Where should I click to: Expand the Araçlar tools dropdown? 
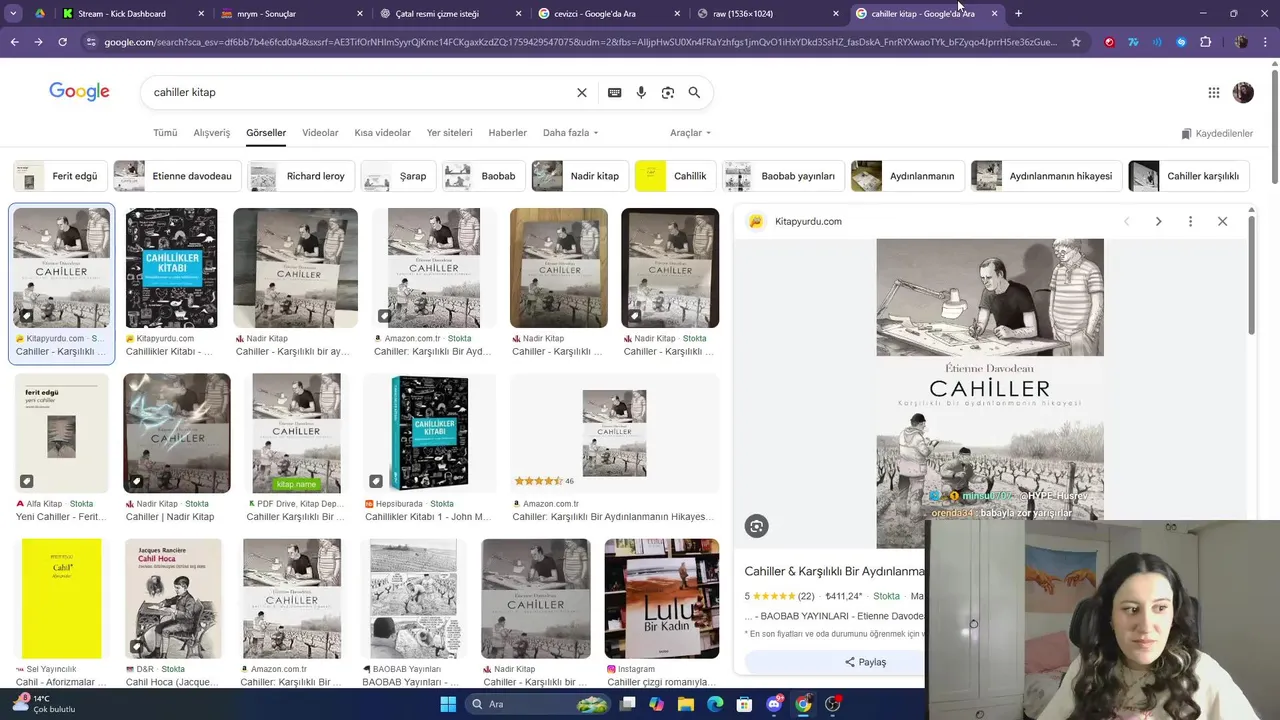[x=690, y=132]
